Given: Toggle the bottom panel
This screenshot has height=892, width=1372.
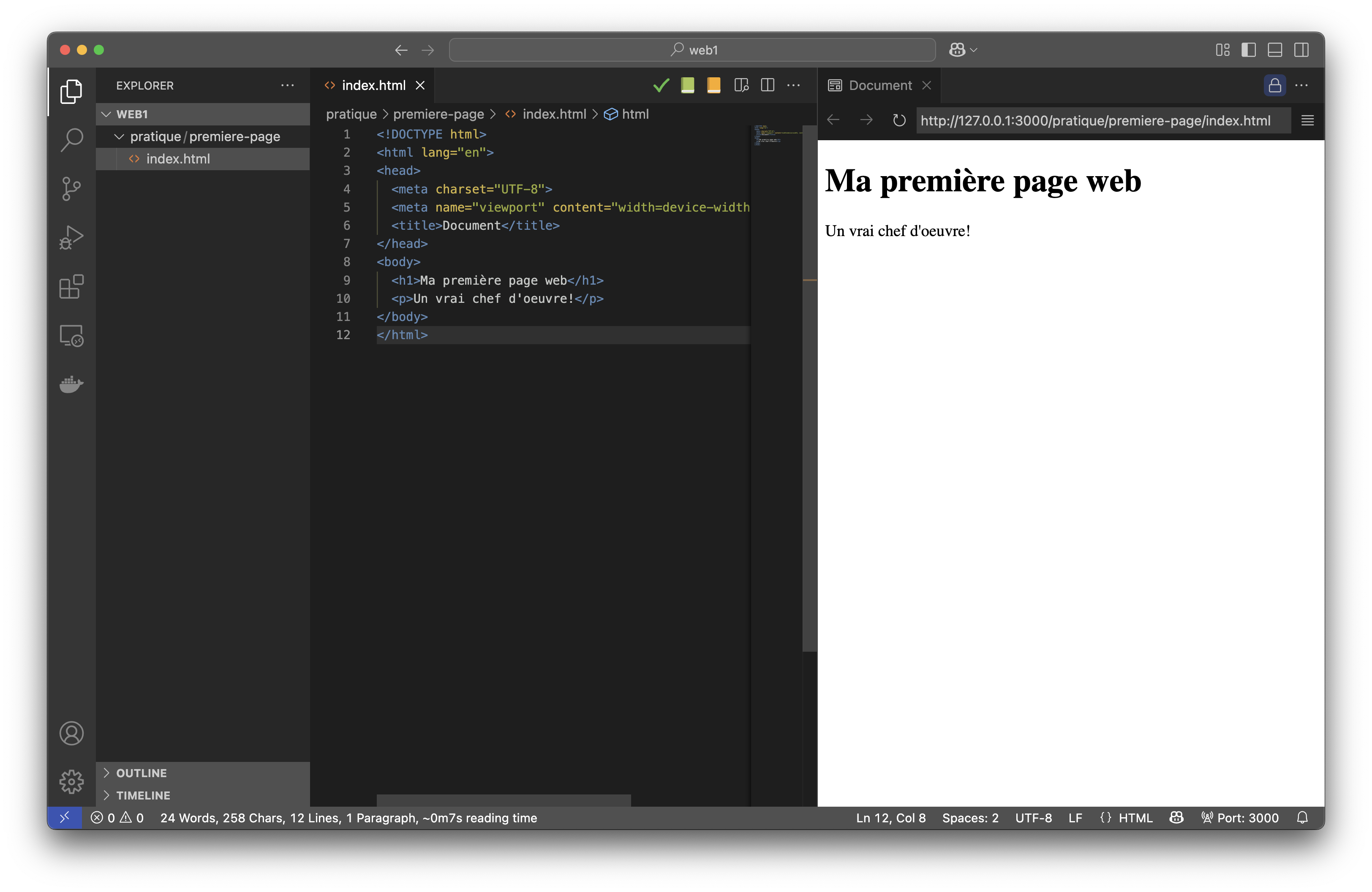Looking at the screenshot, I should coord(1274,50).
